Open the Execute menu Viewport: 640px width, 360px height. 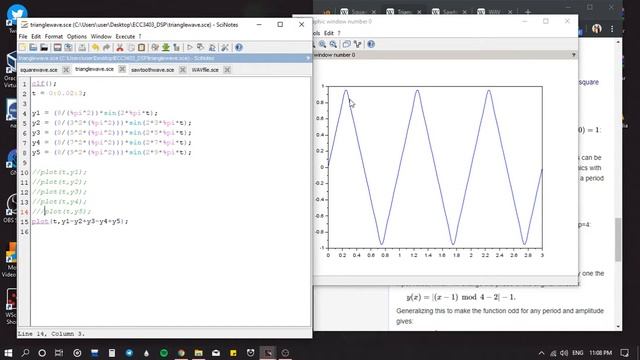tap(125, 36)
